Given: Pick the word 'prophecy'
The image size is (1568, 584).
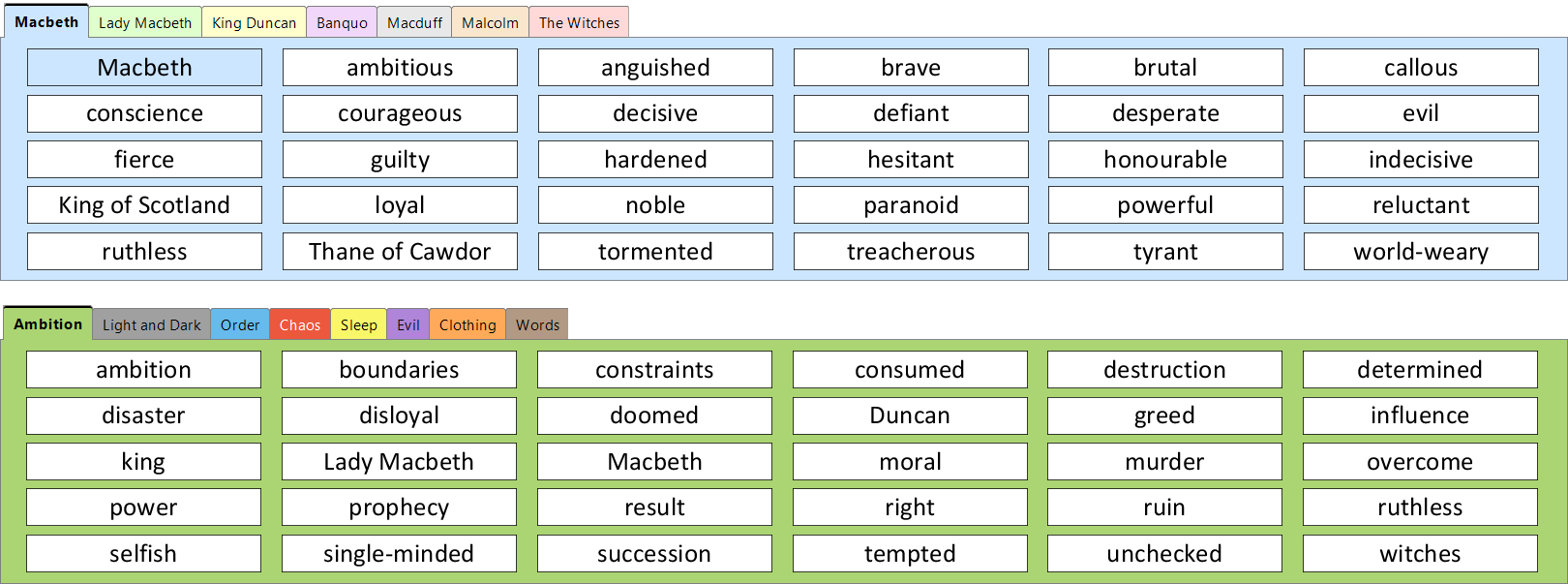Looking at the screenshot, I should 399,507.
